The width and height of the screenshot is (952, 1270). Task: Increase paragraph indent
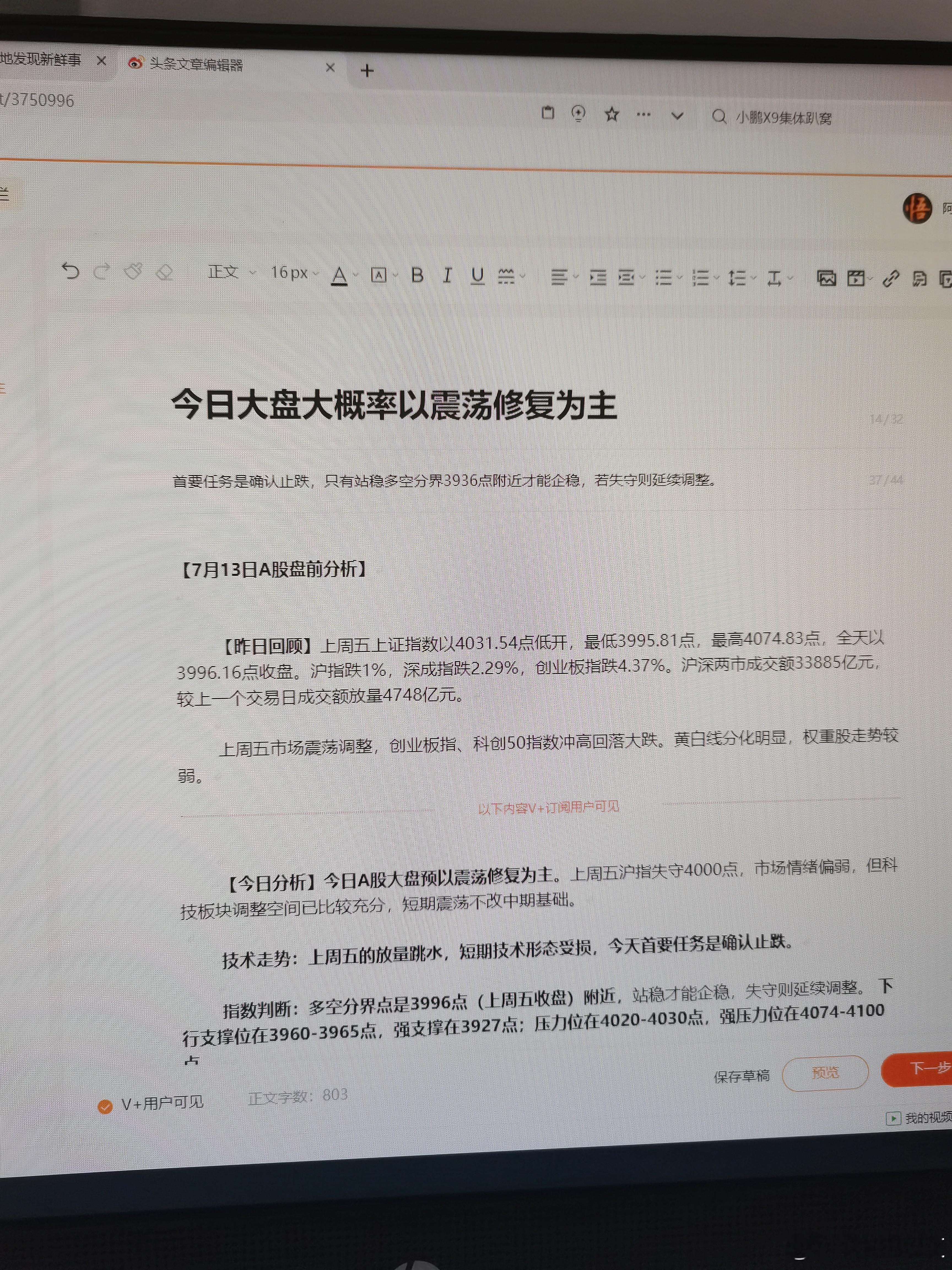(598, 277)
